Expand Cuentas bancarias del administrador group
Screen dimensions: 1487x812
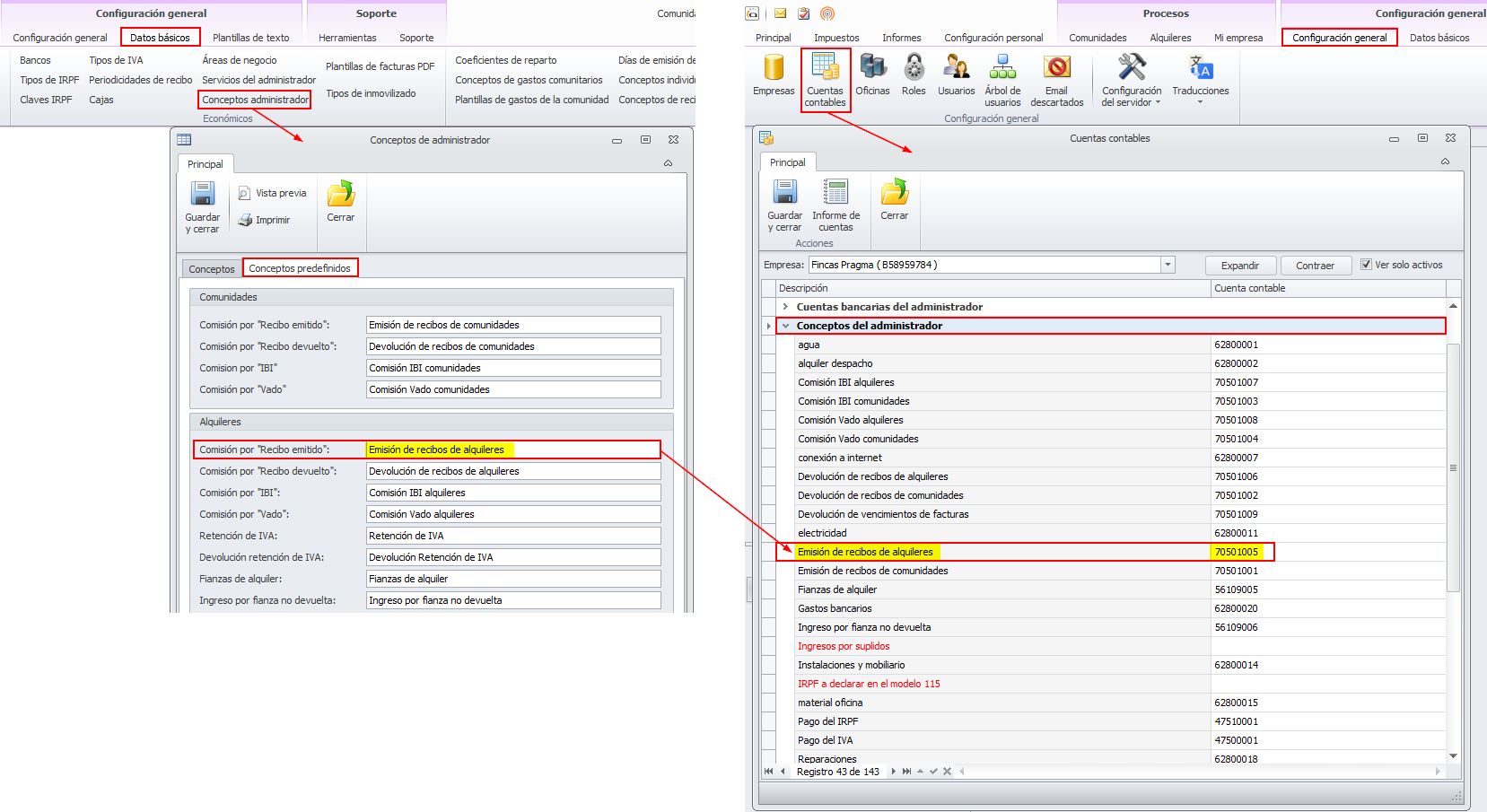(x=785, y=307)
